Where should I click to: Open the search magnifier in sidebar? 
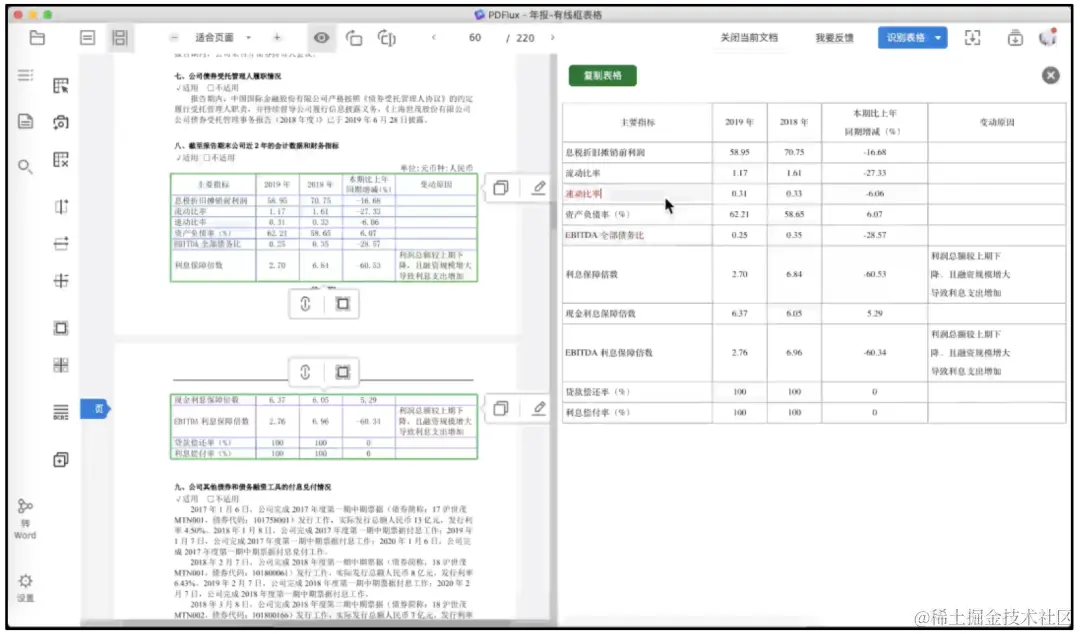(x=25, y=166)
